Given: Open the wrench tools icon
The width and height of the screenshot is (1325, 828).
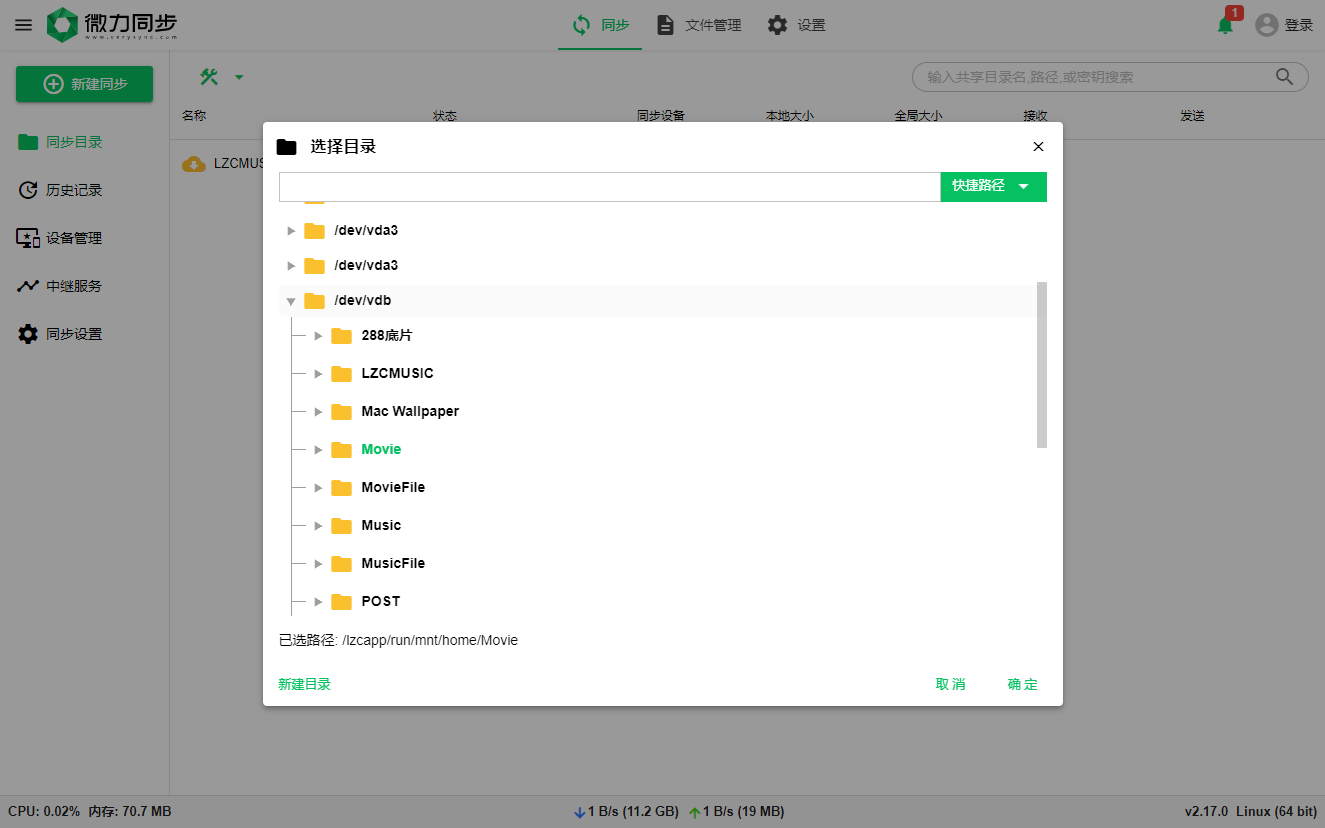Looking at the screenshot, I should click(x=209, y=77).
